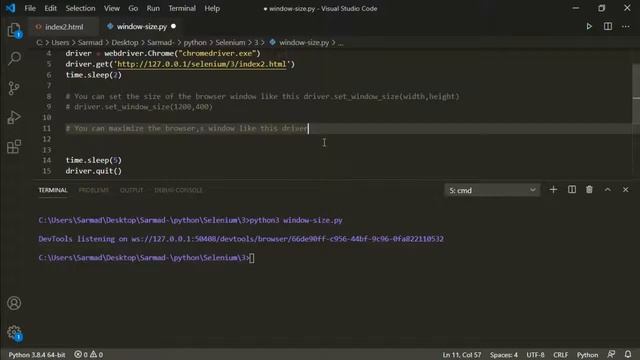
Task: Open the 127.0.0.1 index2.html URL link
Action: [x=202, y=64]
